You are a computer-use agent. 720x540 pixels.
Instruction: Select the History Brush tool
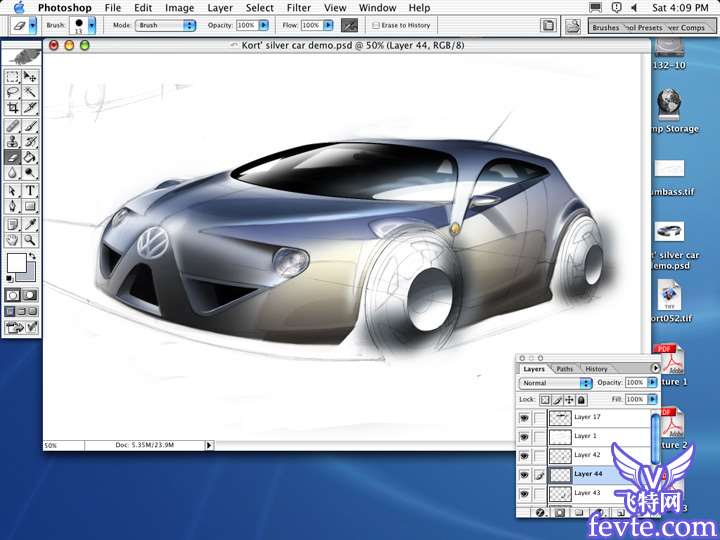(30, 141)
